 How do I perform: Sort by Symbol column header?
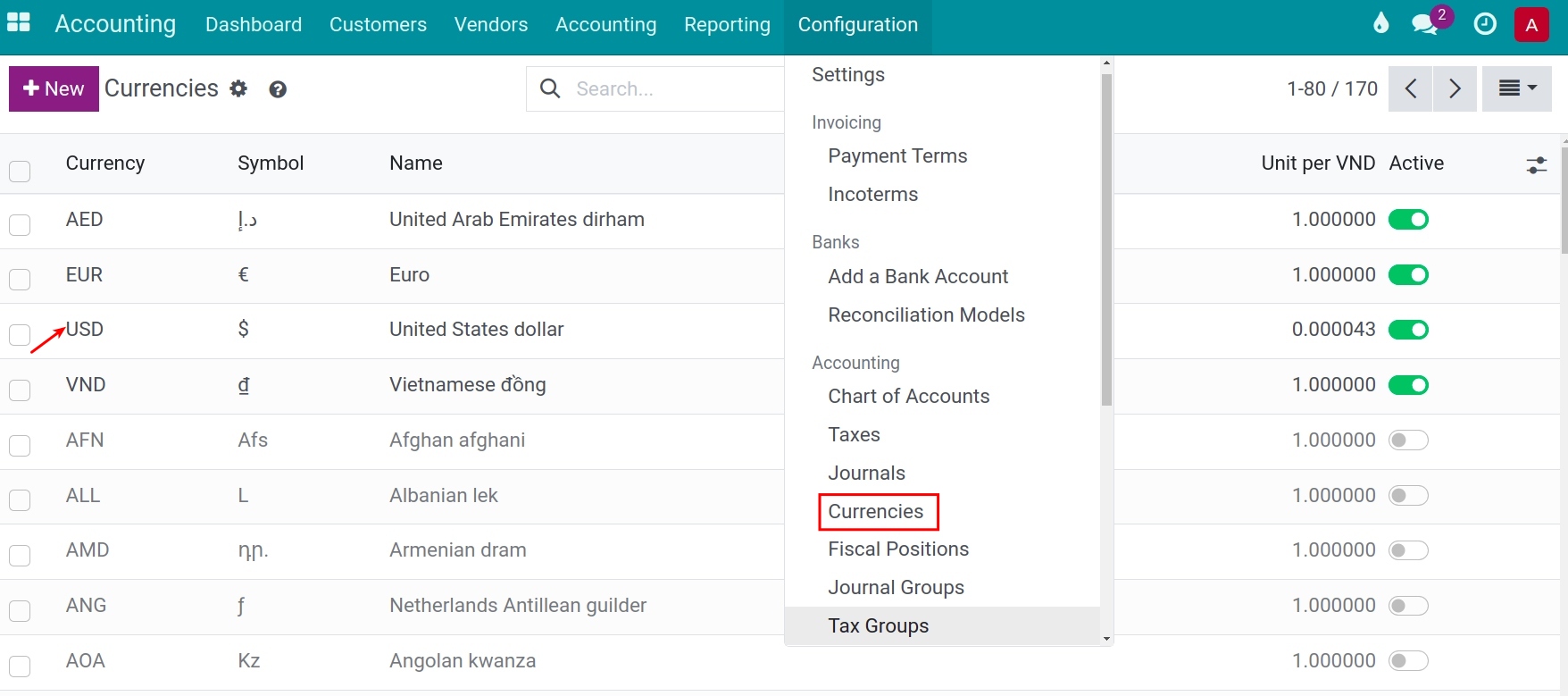pos(271,164)
